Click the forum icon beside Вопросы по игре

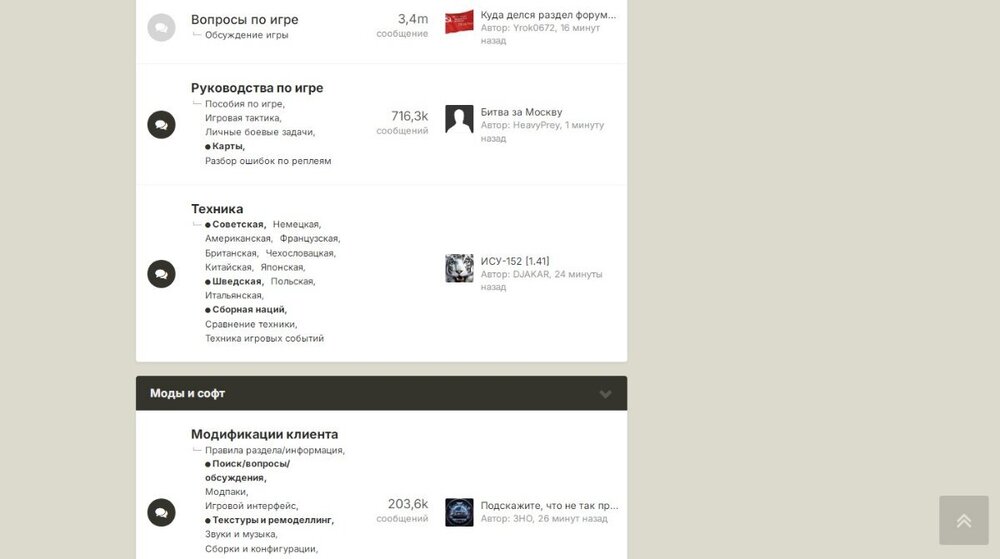pyautogui.click(x=161, y=27)
